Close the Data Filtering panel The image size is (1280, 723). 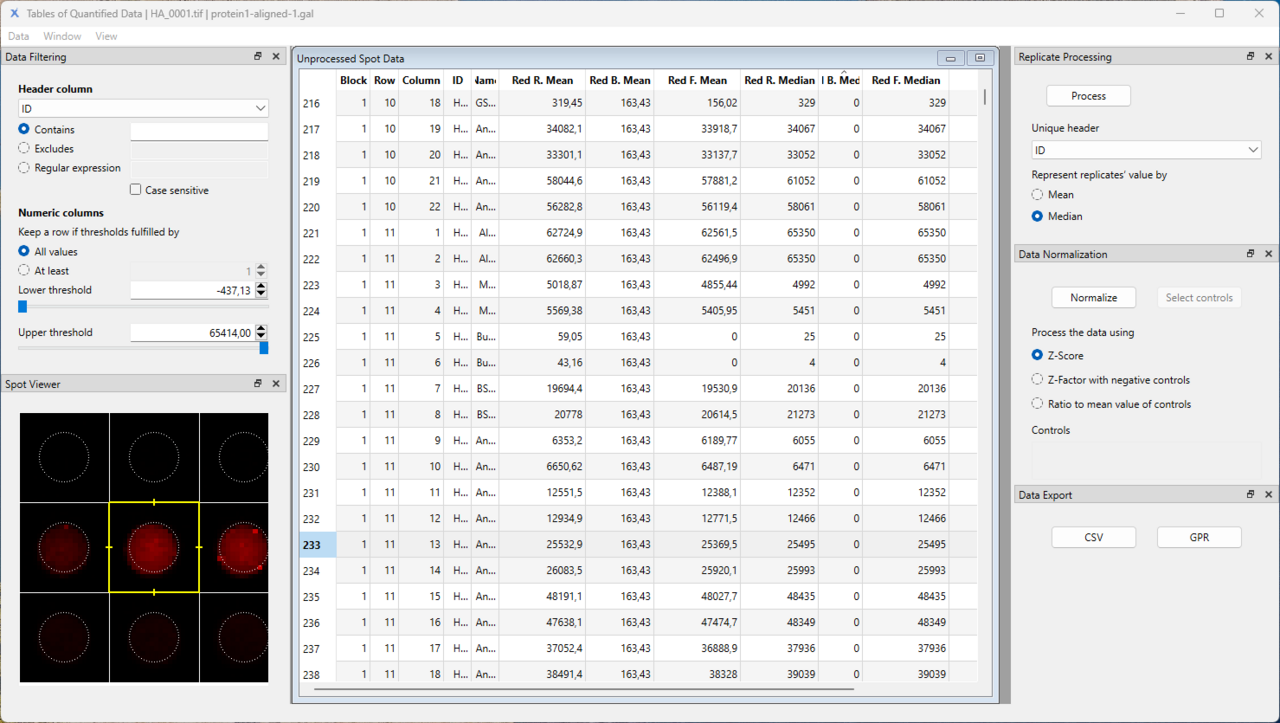pyautogui.click(x=276, y=56)
